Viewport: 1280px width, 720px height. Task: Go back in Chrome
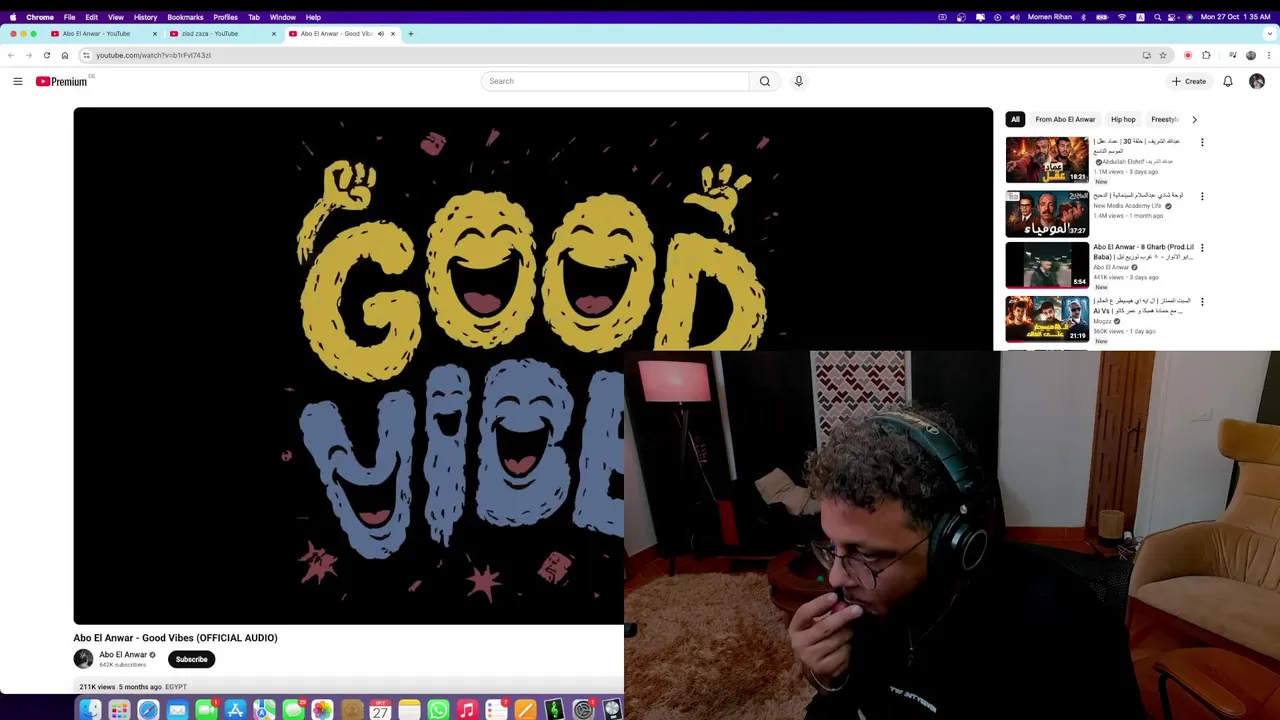click(x=11, y=55)
